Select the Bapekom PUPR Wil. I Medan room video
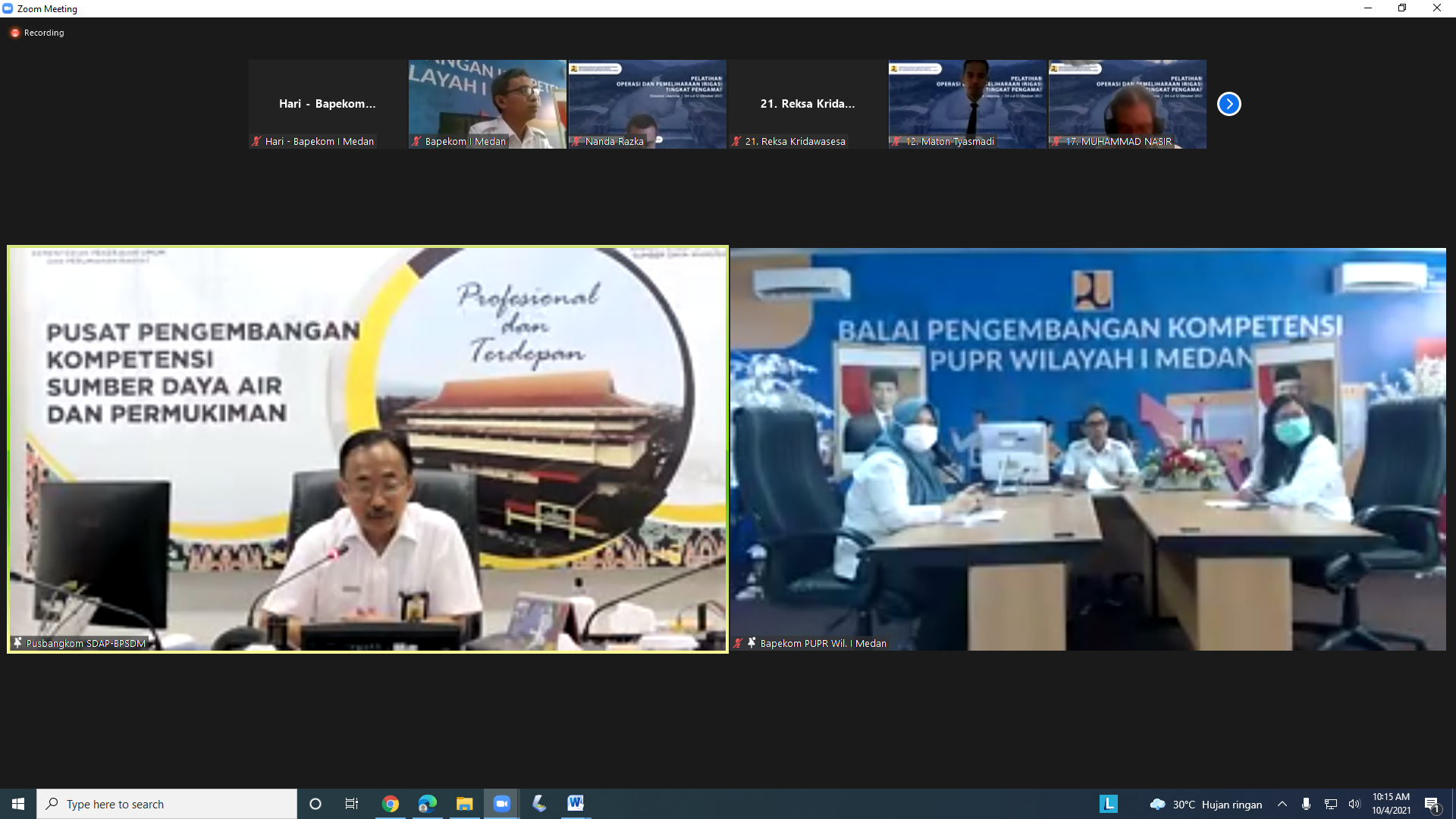1456x819 pixels. 1088,449
